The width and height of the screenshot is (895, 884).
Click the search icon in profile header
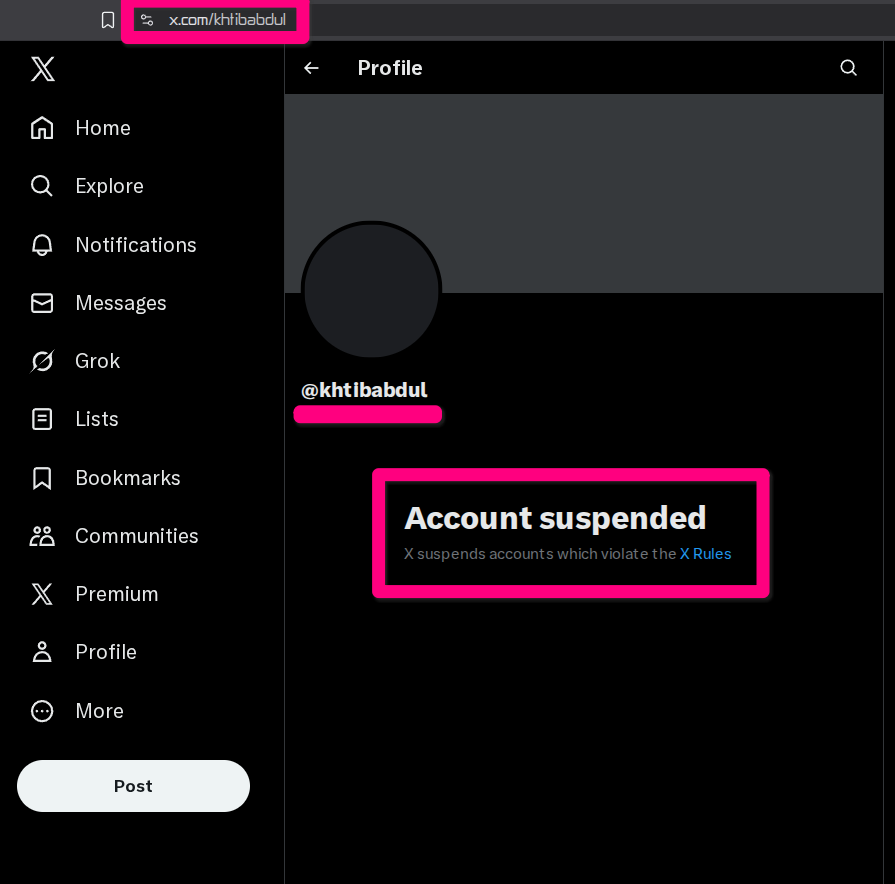pos(848,68)
